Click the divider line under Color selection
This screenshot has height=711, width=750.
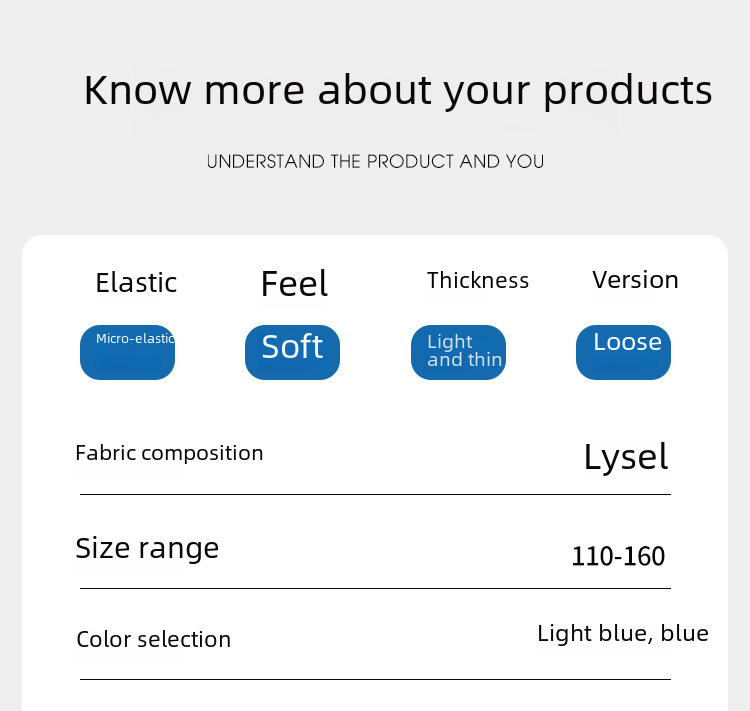pyautogui.click(x=375, y=679)
